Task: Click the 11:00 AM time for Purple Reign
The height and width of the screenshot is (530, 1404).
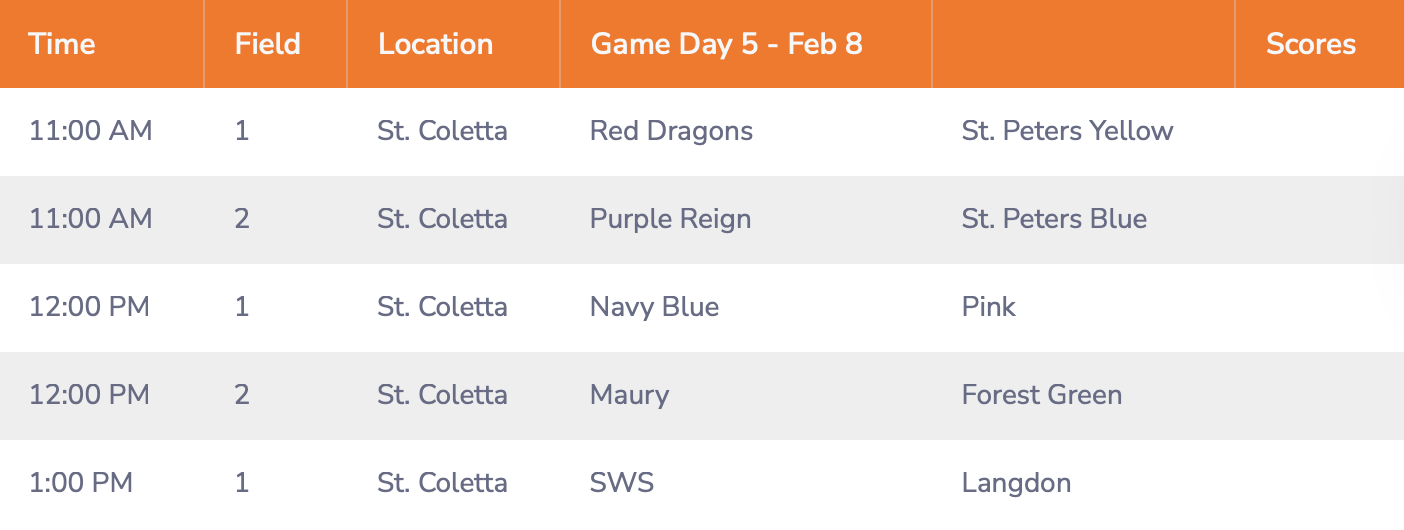Action: click(x=90, y=219)
